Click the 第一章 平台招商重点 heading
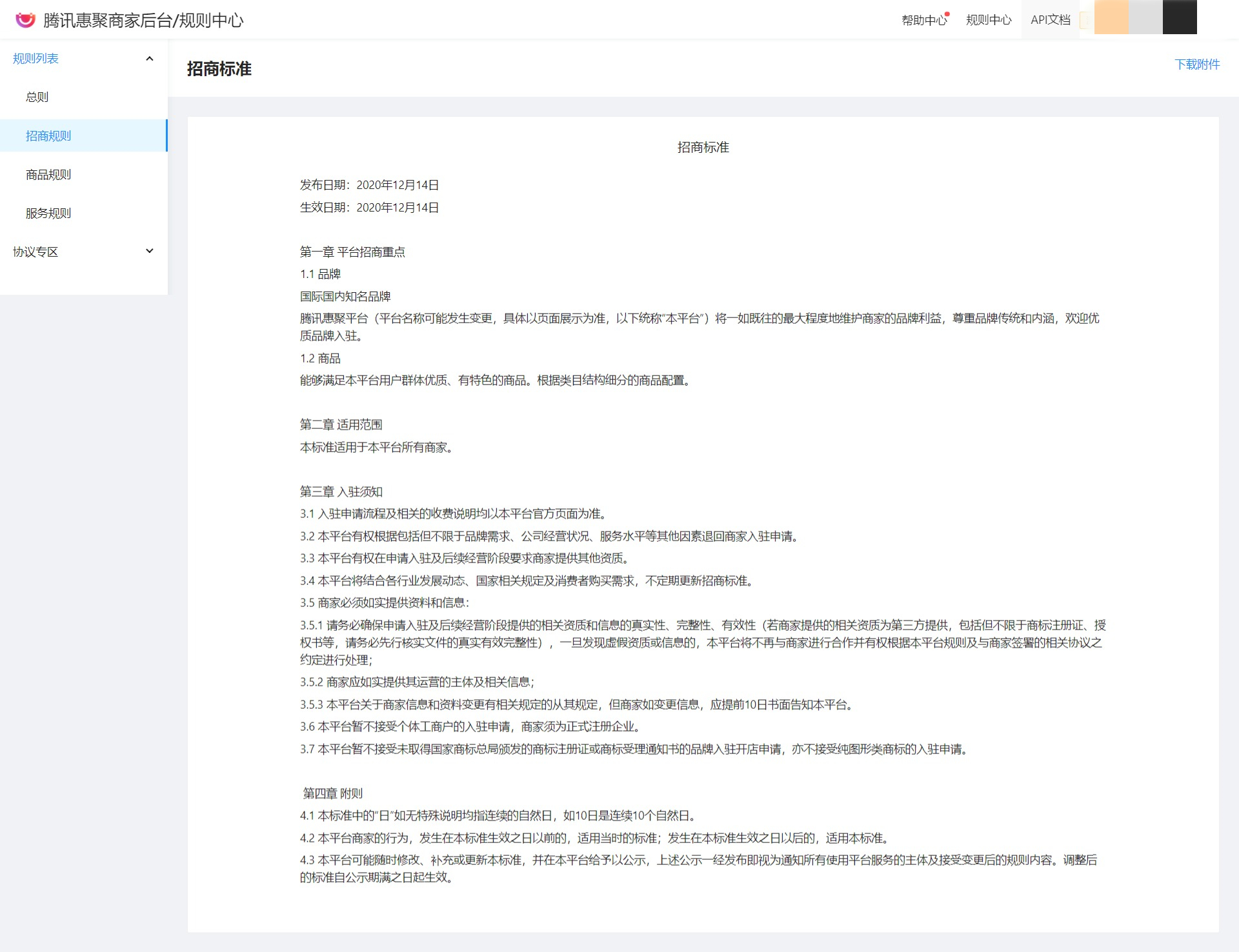The width and height of the screenshot is (1239, 952). [352, 252]
